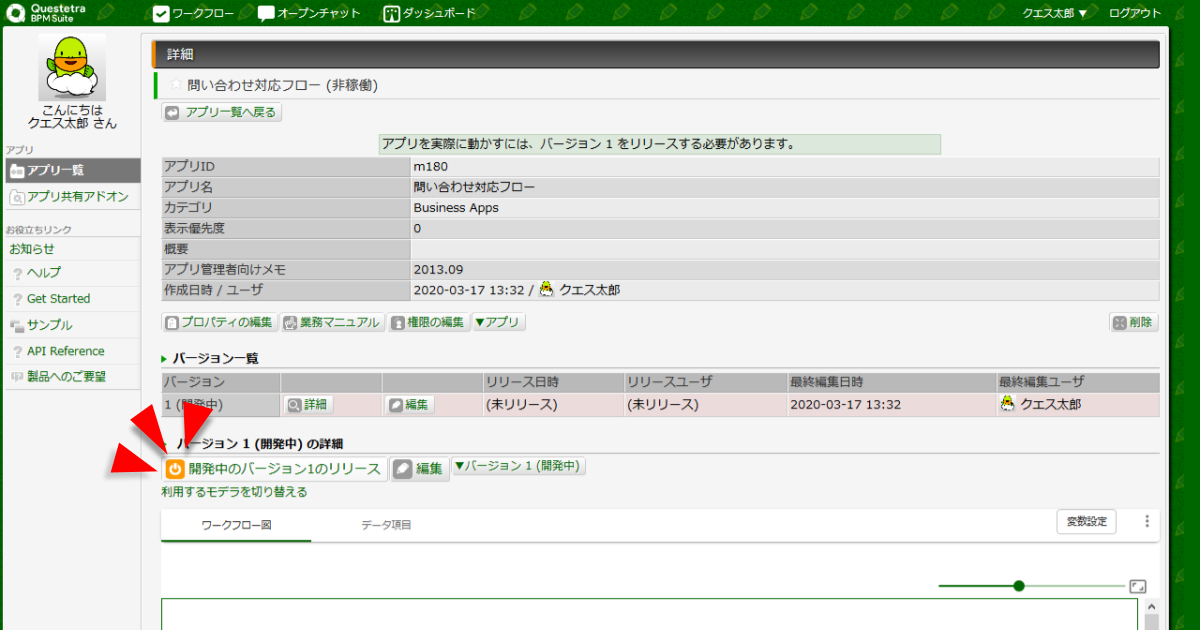Click the 最終編集日時 column header
1200x630 pixels.
pos(890,382)
